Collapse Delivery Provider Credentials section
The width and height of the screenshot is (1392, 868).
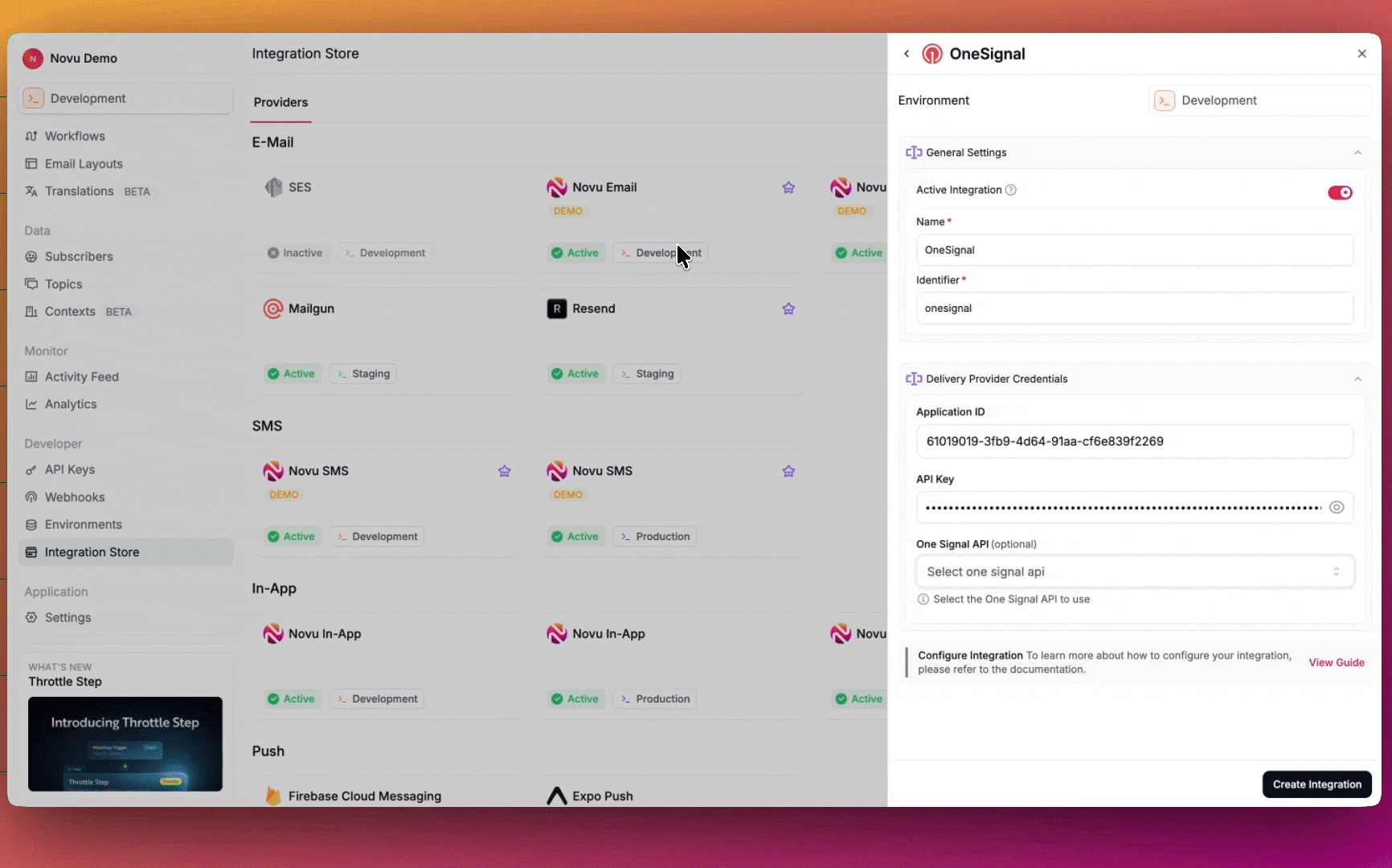(1357, 379)
